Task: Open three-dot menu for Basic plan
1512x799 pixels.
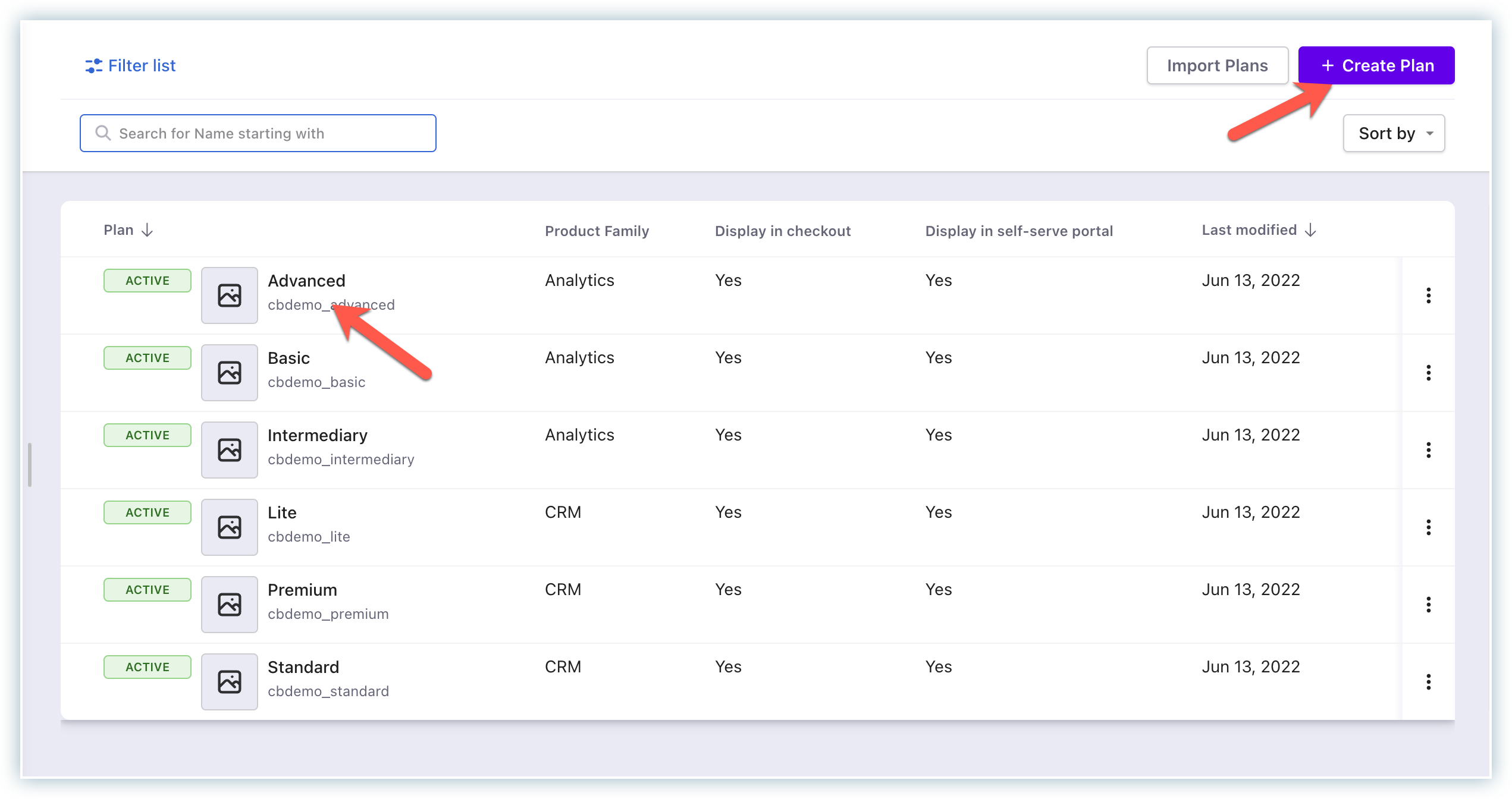Action: (1428, 373)
